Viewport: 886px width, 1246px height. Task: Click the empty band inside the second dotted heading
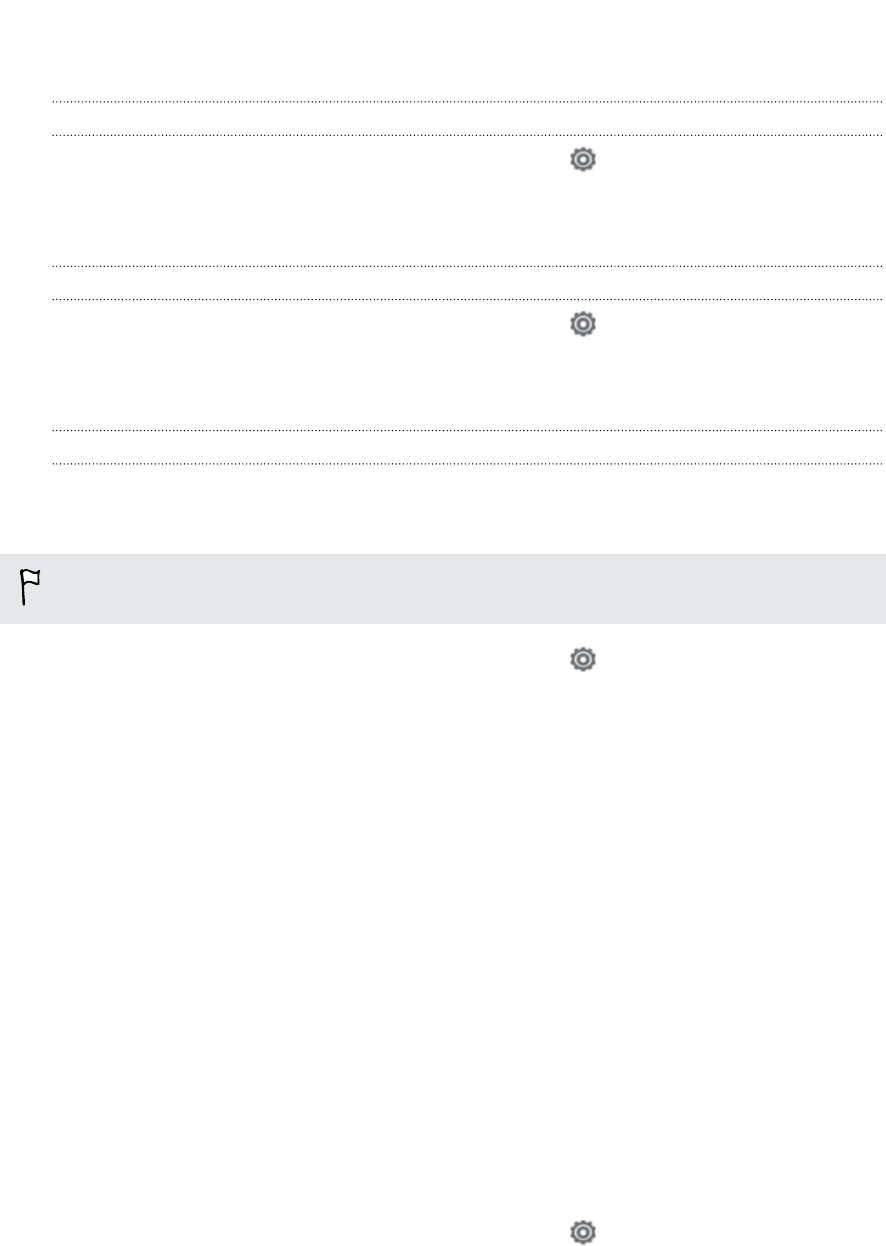click(467, 282)
